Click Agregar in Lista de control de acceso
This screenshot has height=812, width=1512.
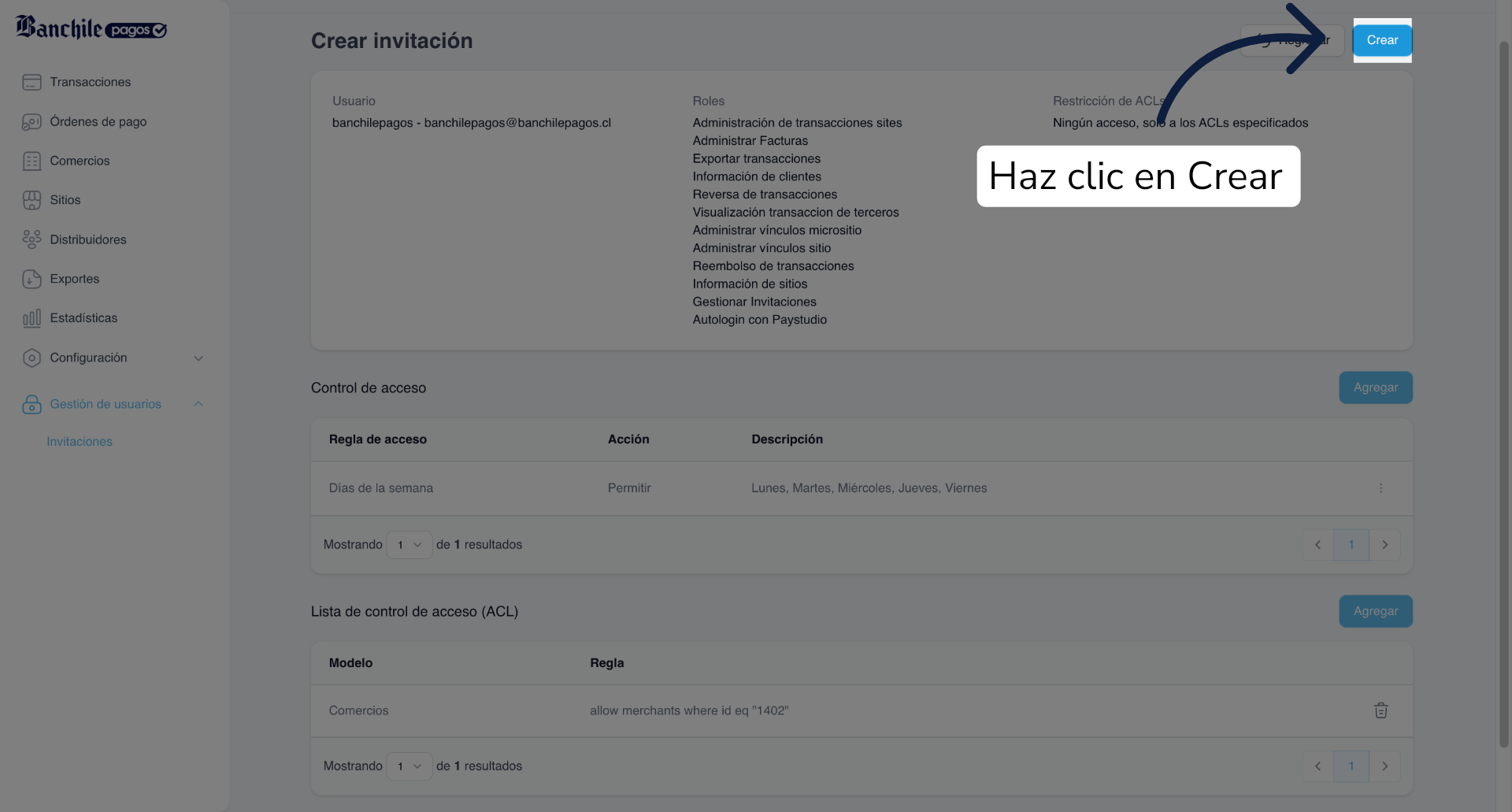pyautogui.click(x=1376, y=611)
